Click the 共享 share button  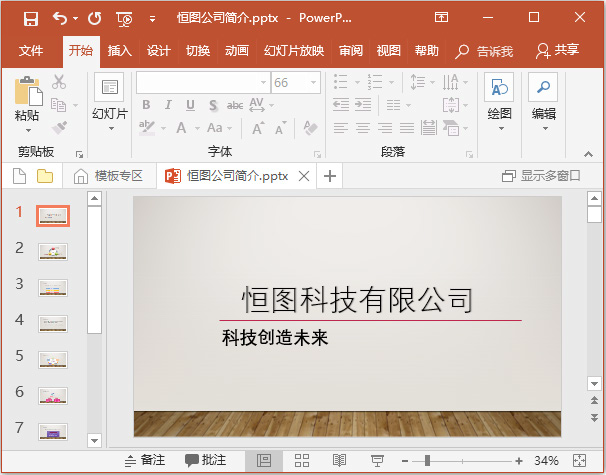click(557, 50)
